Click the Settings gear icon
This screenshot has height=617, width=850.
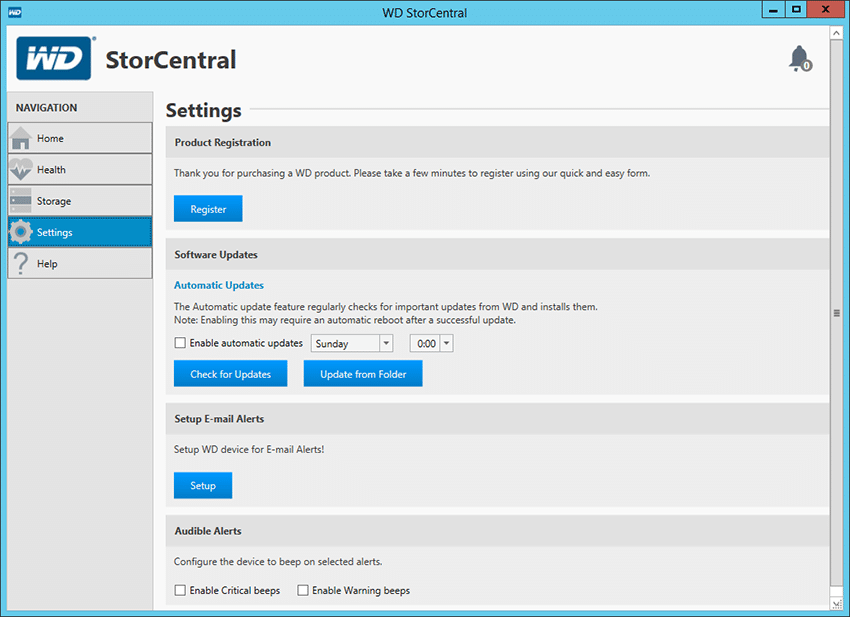point(21,232)
